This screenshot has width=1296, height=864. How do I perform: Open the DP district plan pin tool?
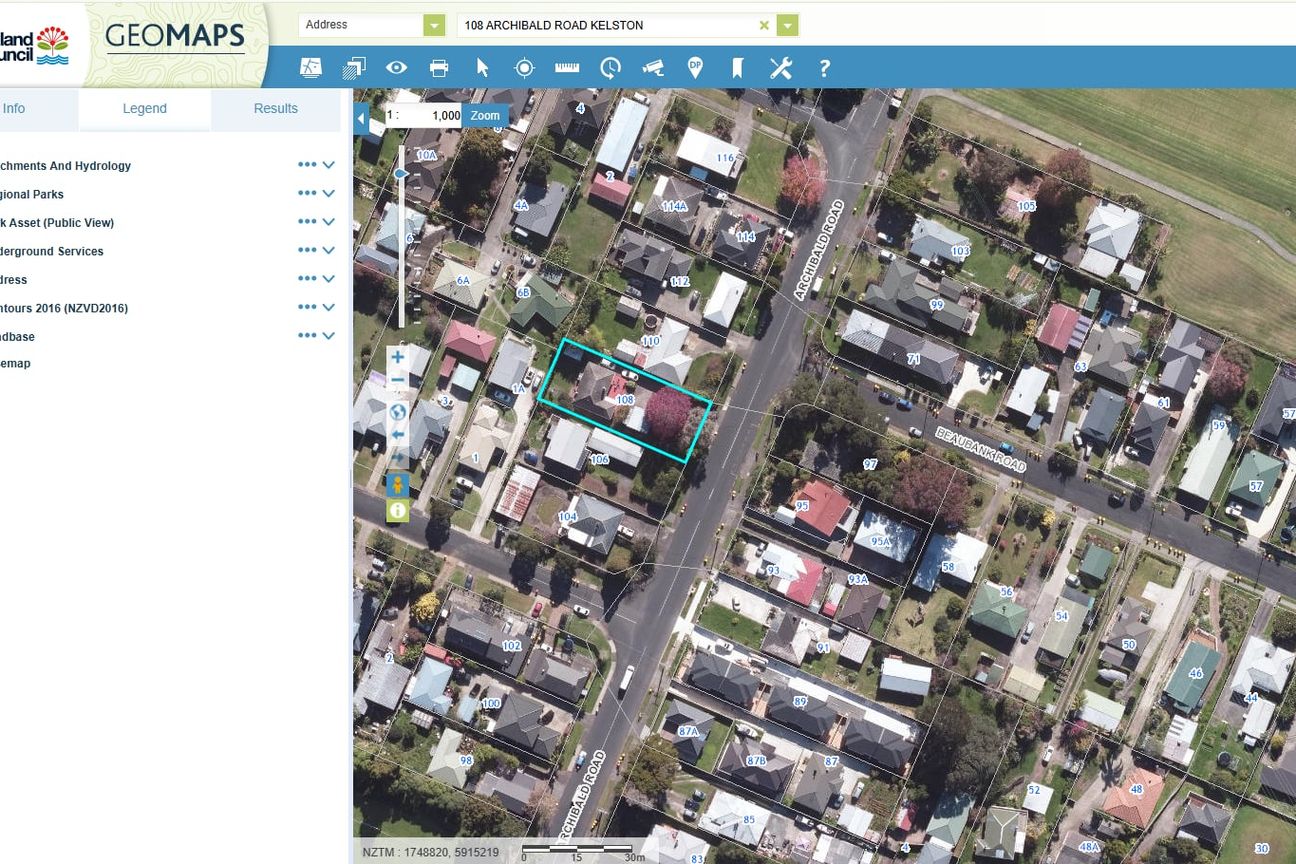[695, 67]
